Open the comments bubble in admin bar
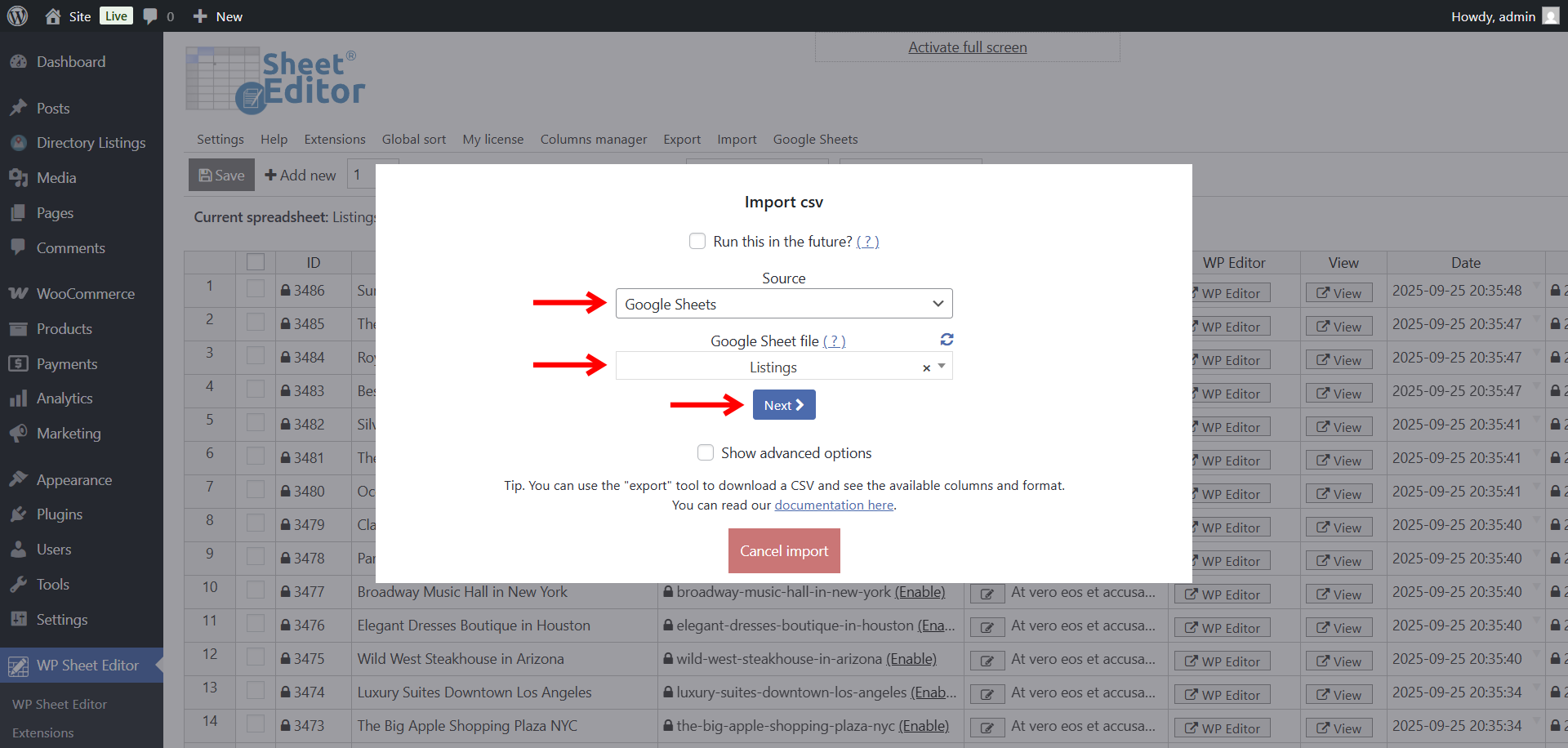Screen dimensions: 1568x748 coord(150,16)
